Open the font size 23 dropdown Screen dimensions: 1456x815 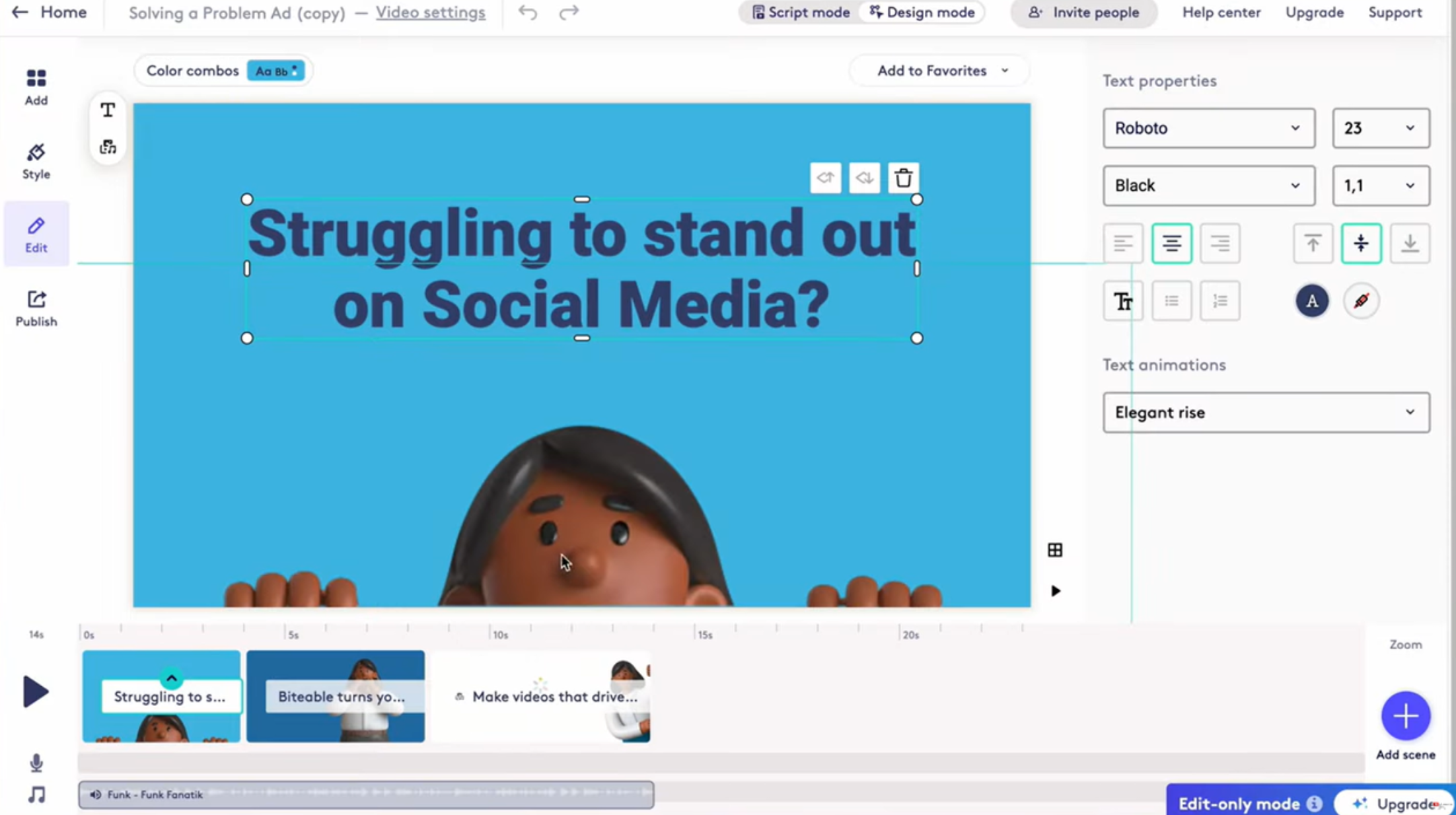pyautogui.click(x=1381, y=128)
